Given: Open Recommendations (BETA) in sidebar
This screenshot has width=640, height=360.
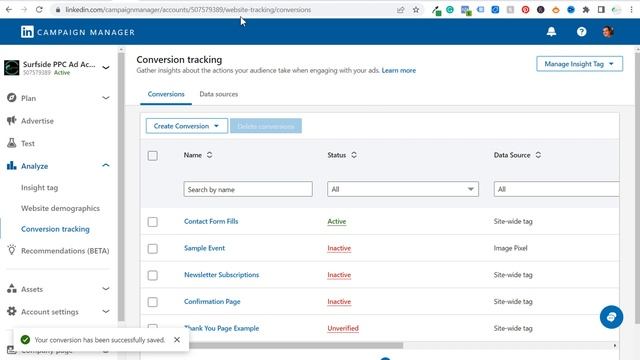Looking at the screenshot, I should [65, 251].
